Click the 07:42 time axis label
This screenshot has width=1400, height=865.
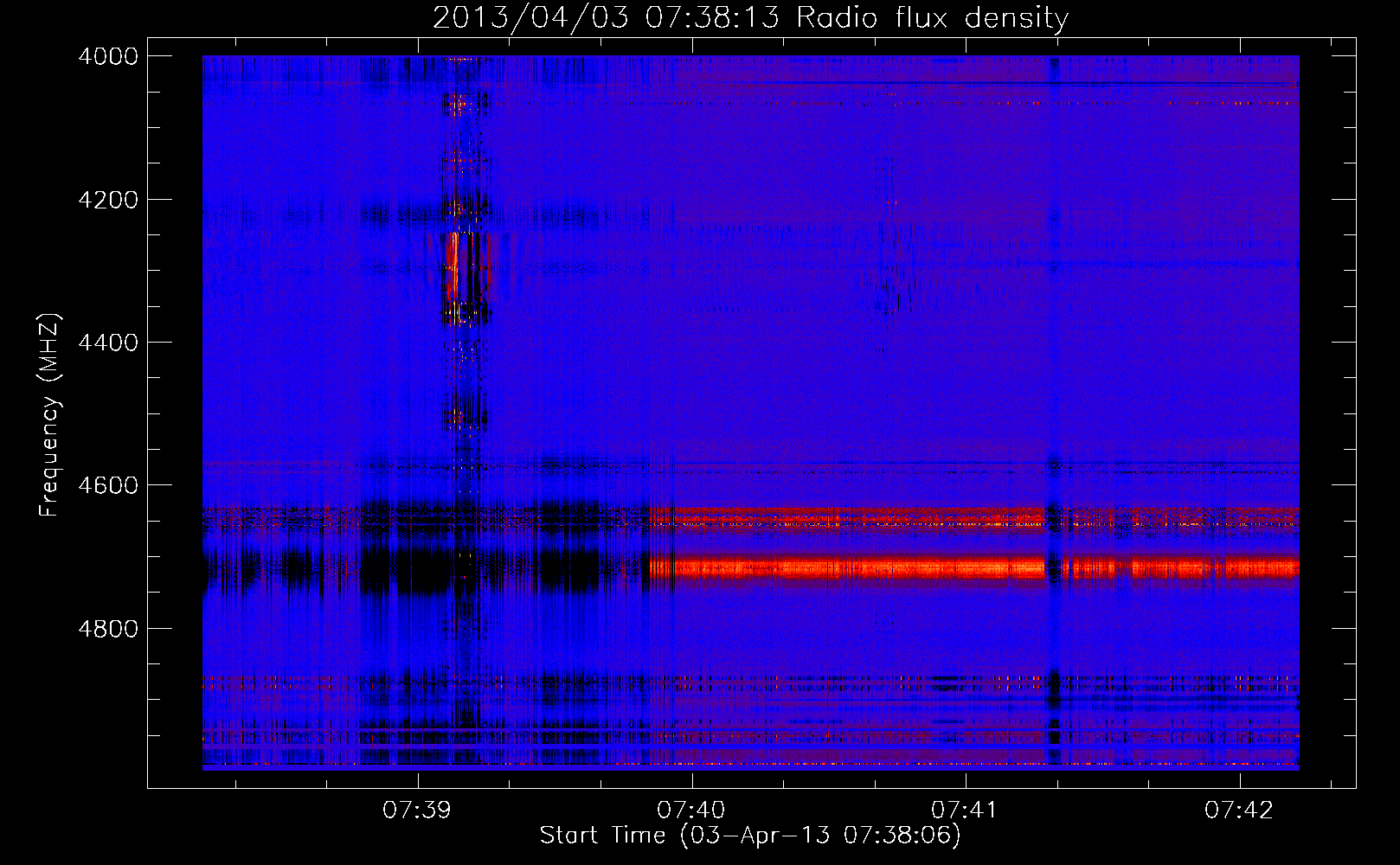coord(1239,810)
